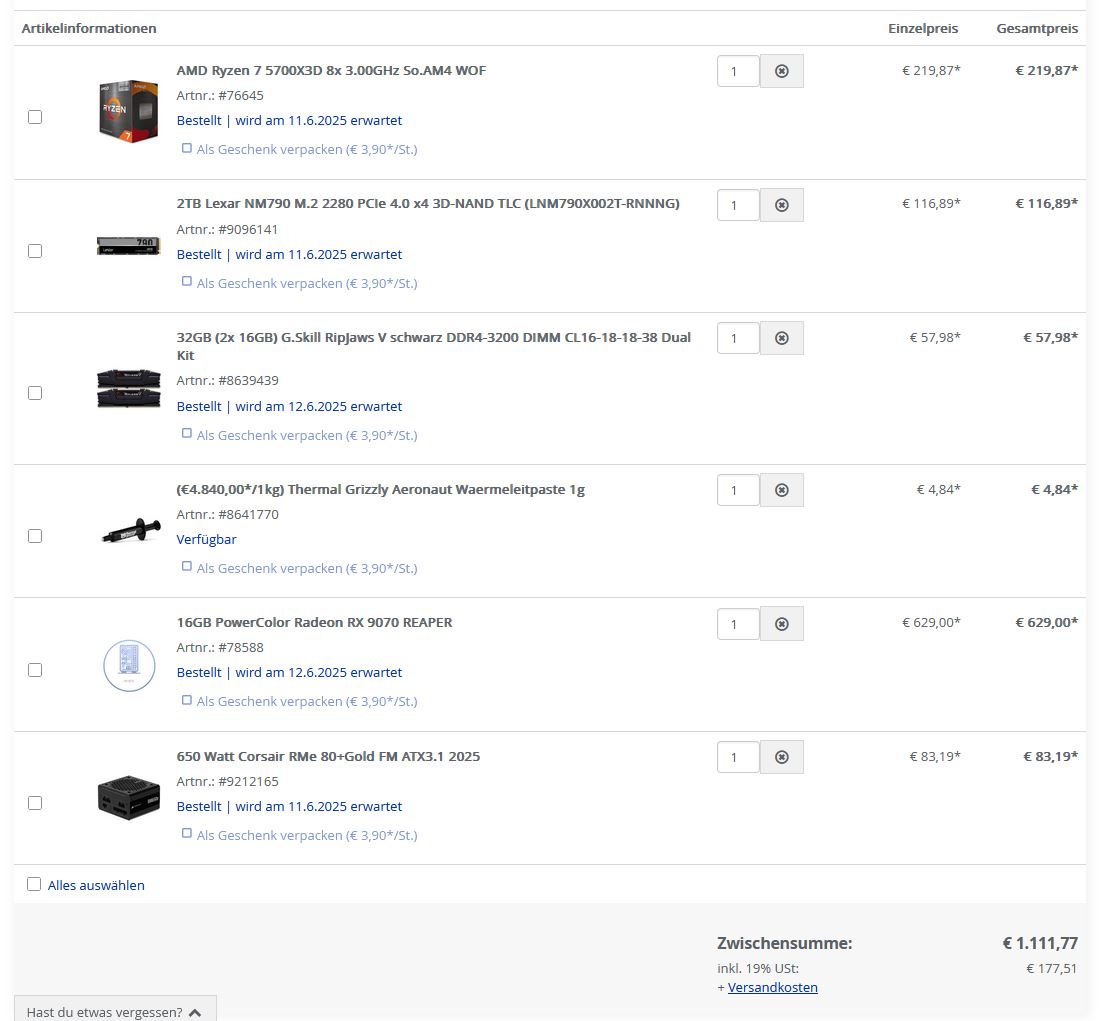The height and width of the screenshot is (1021, 1099).
Task: Open the 650 Watt Corsair RMe product title
Action: pos(328,756)
